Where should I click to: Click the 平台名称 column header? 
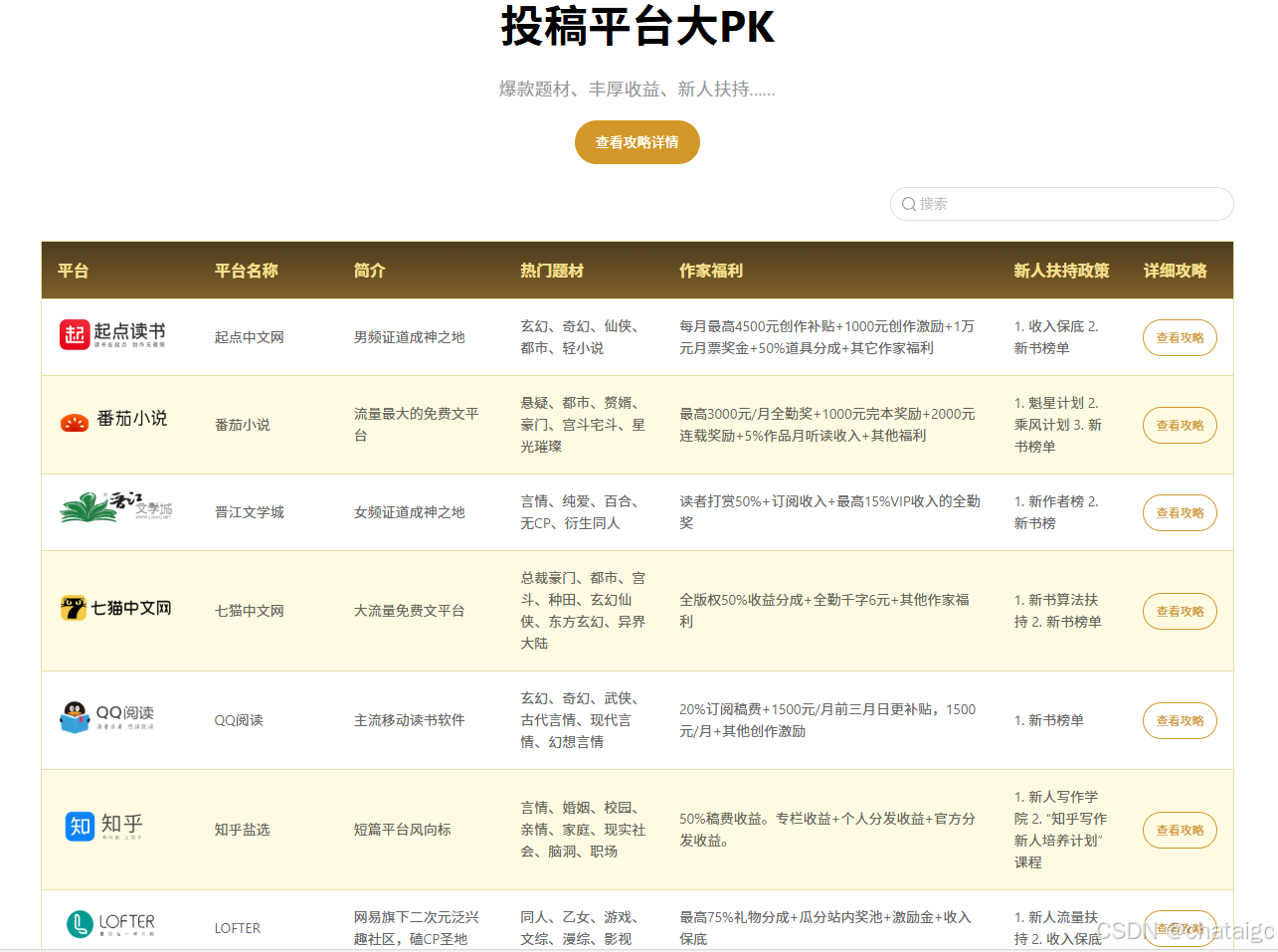coord(247,271)
